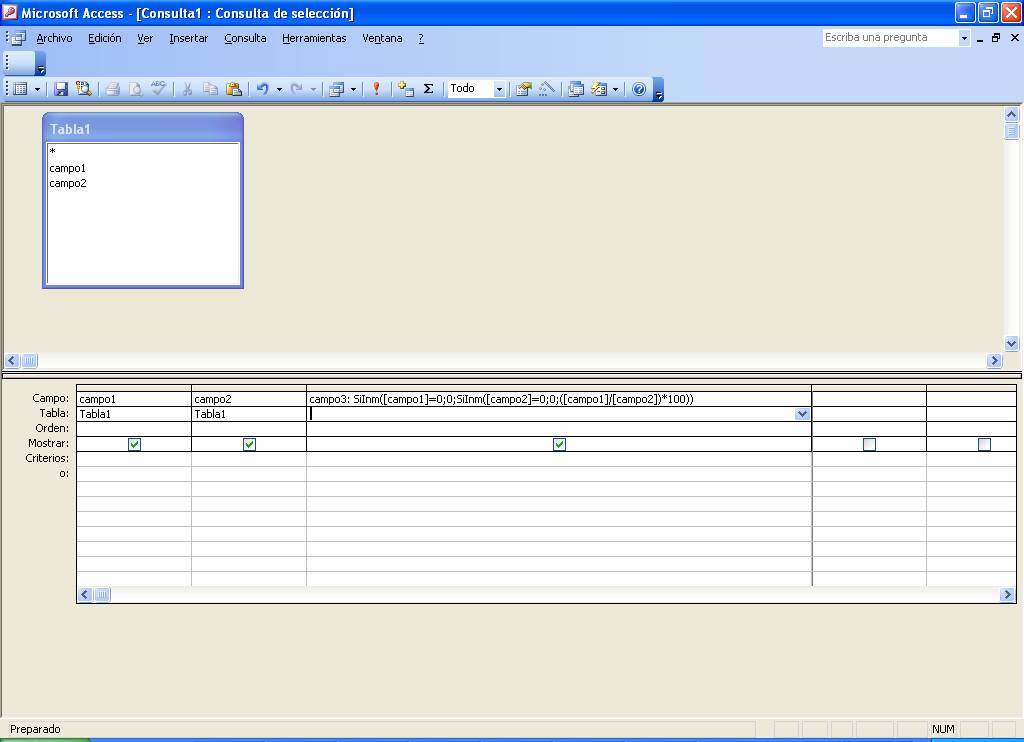Image resolution: width=1024 pixels, height=742 pixels.
Task: Click the file search toolbar icon
Action: [x=84, y=89]
